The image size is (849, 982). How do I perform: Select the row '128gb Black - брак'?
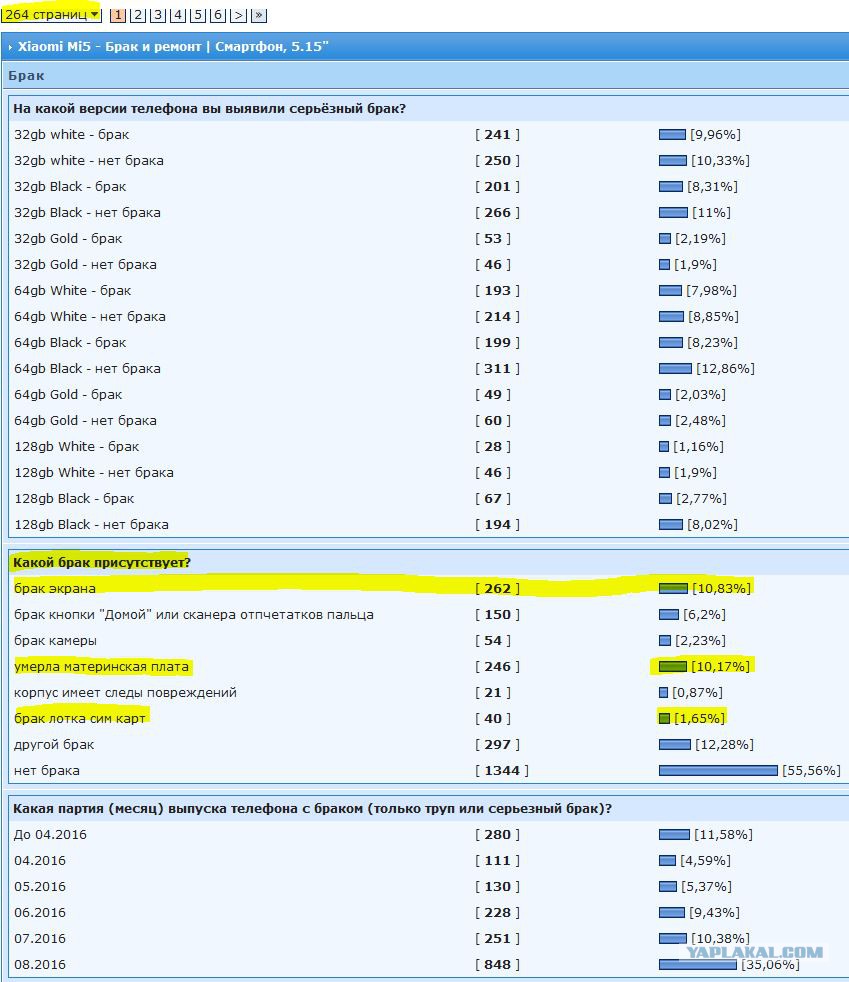click(428, 498)
